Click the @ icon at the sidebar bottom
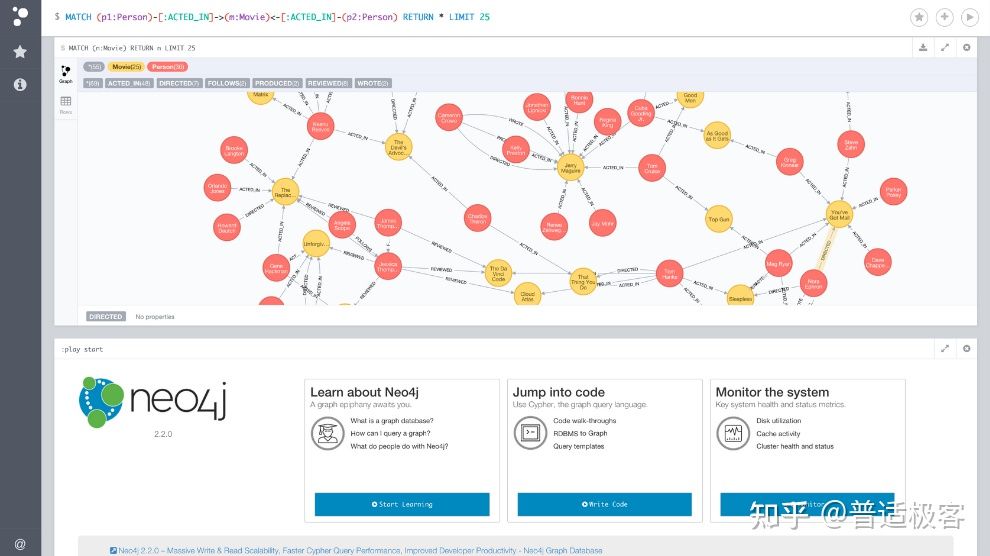 tap(20, 544)
